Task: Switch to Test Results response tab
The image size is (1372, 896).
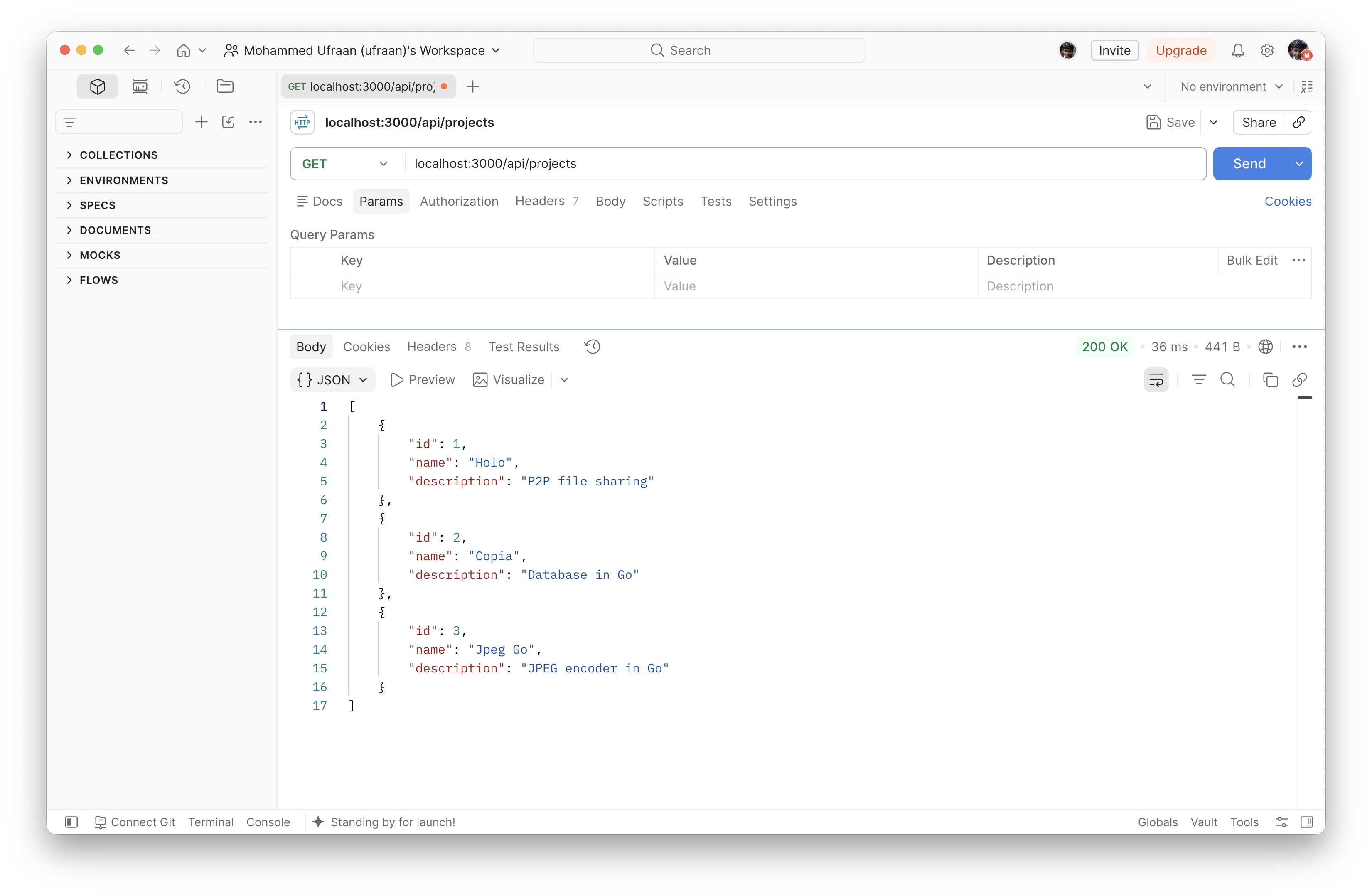Action: click(524, 347)
